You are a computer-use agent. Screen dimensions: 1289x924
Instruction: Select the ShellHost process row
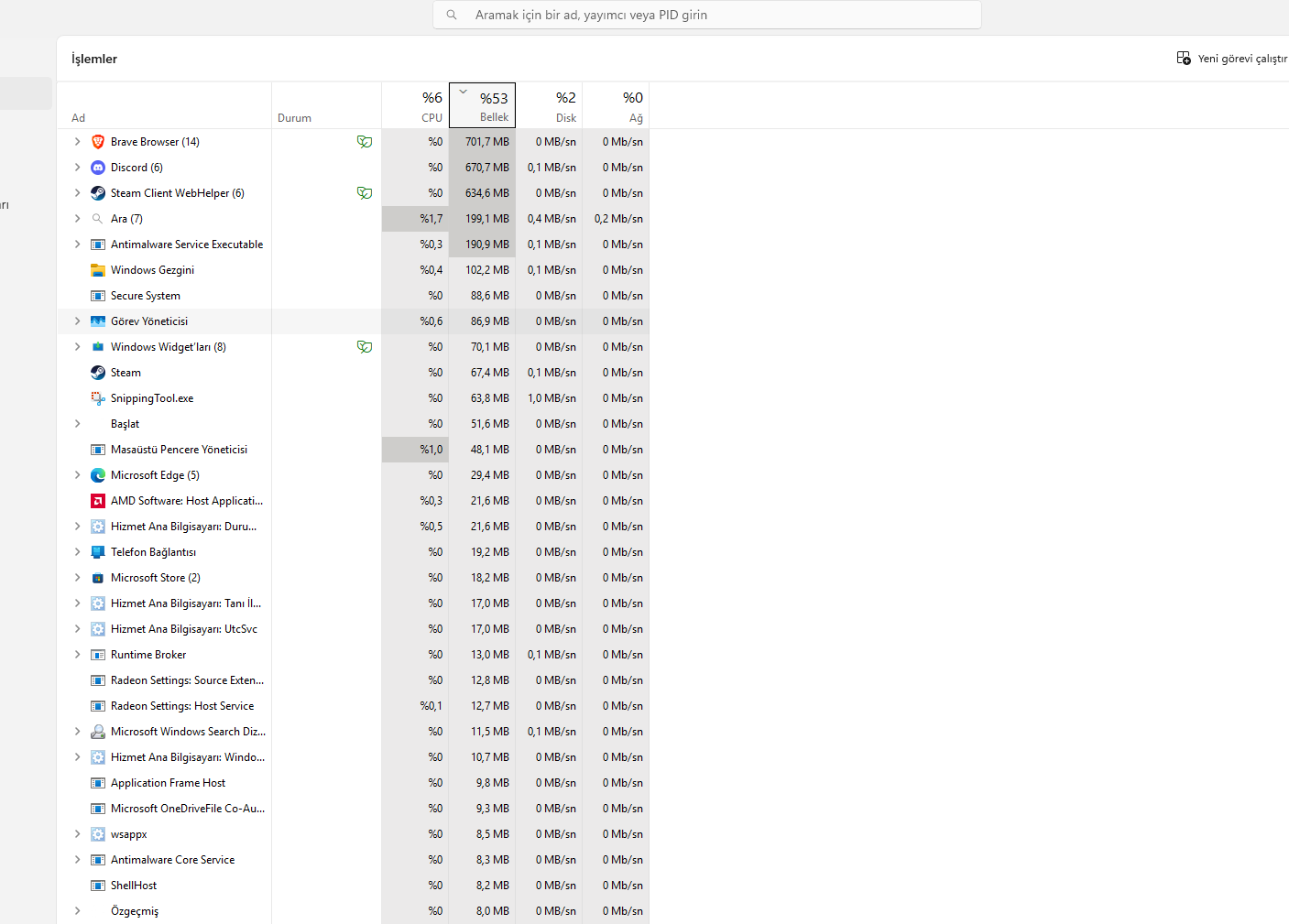click(353, 886)
